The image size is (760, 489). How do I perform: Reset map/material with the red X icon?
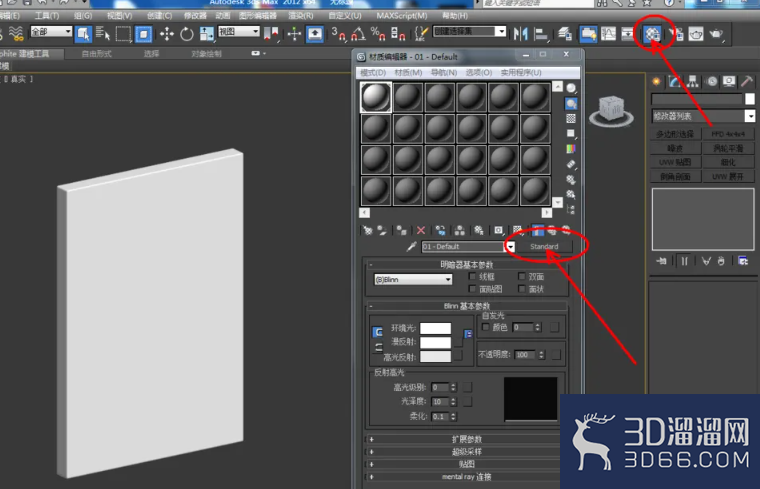click(x=421, y=231)
